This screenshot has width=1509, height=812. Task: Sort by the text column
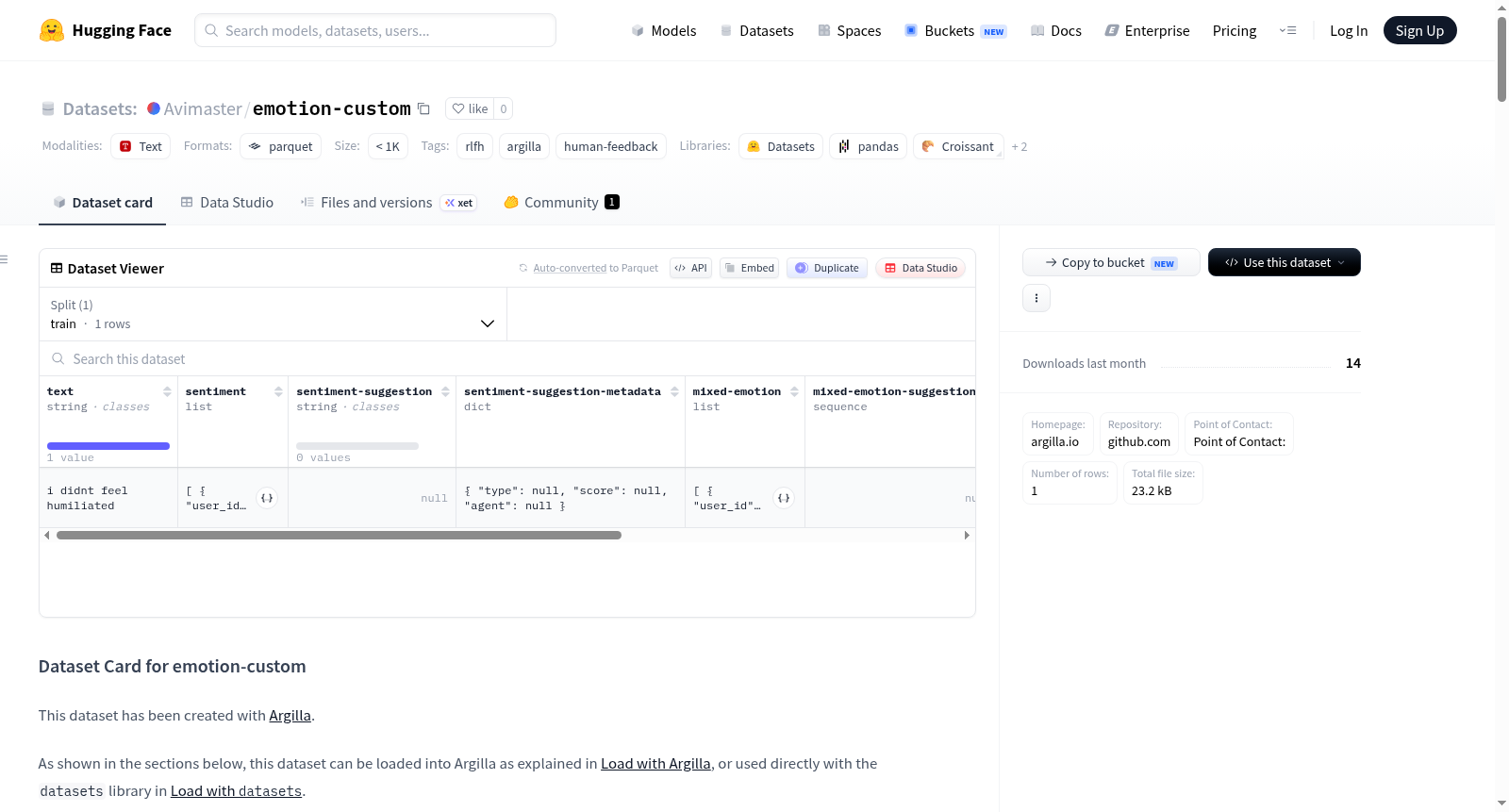[x=167, y=391]
